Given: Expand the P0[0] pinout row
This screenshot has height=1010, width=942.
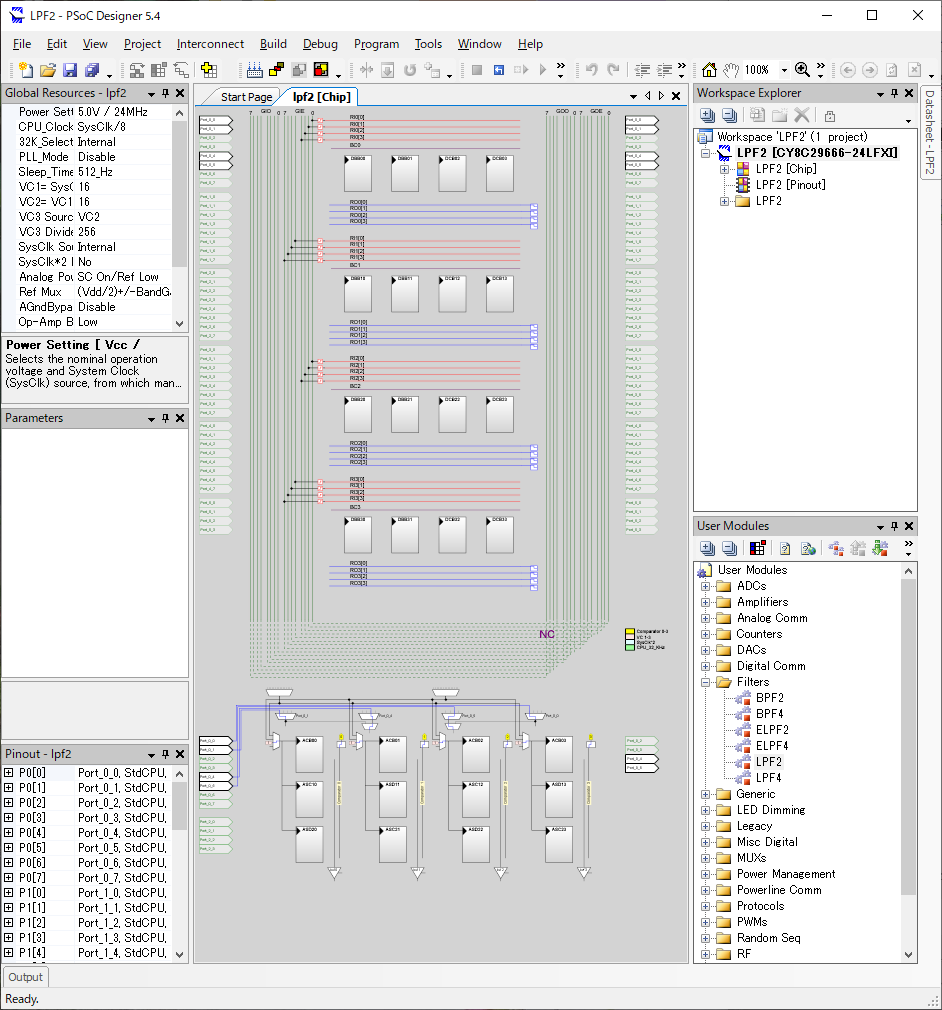Looking at the screenshot, I should tap(8, 772).
